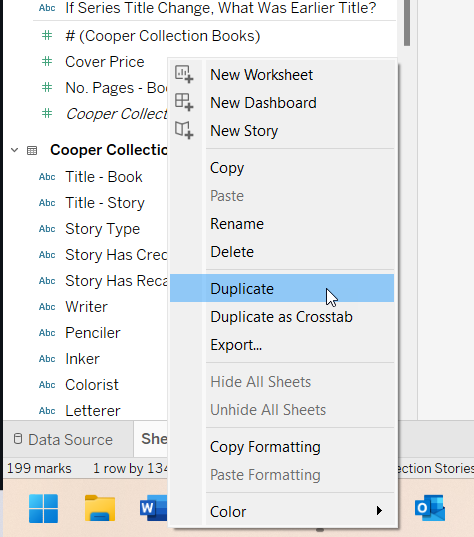Click the New Dashboard icon
This screenshot has height=537, width=474.
tap(184, 102)
